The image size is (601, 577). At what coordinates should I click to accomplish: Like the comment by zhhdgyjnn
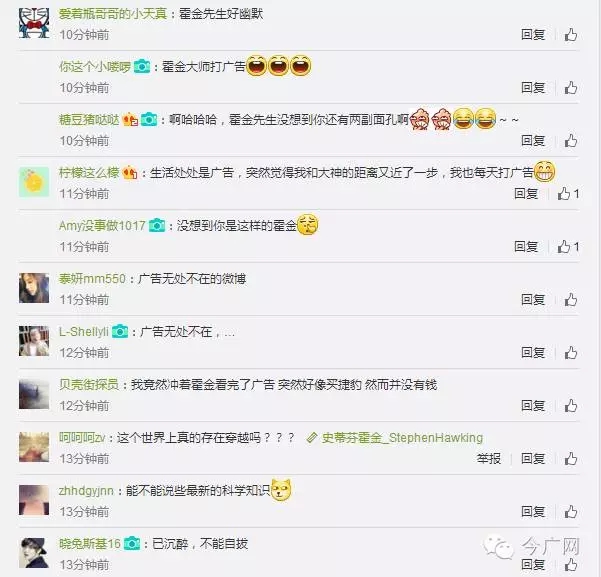coord(571,511)
